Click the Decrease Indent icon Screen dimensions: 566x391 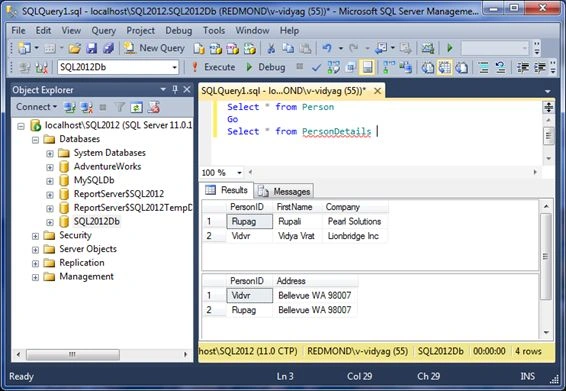(x=523, y=67)
